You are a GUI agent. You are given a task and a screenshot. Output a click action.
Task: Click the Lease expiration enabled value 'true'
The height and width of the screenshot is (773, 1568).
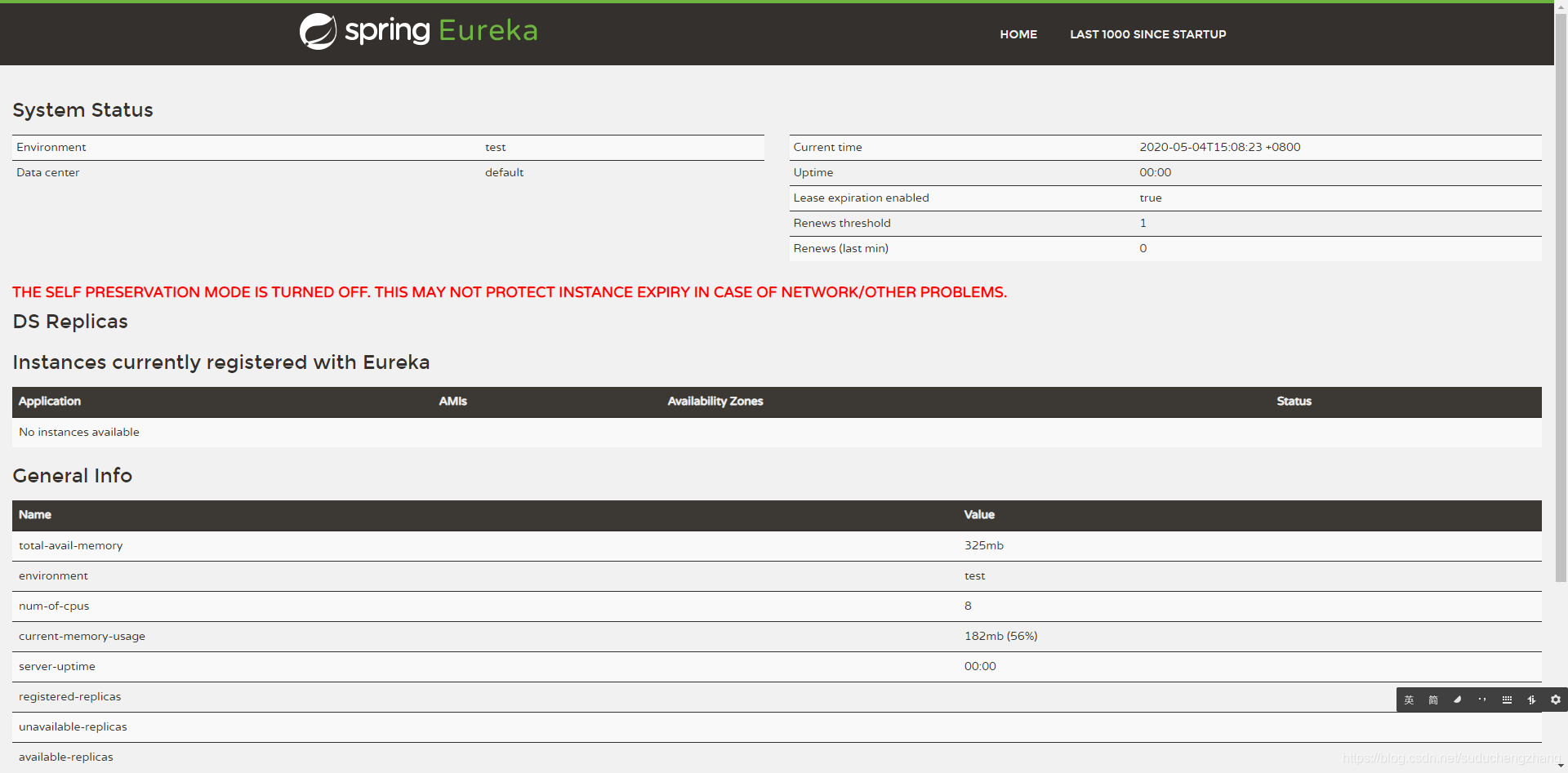1150,198
